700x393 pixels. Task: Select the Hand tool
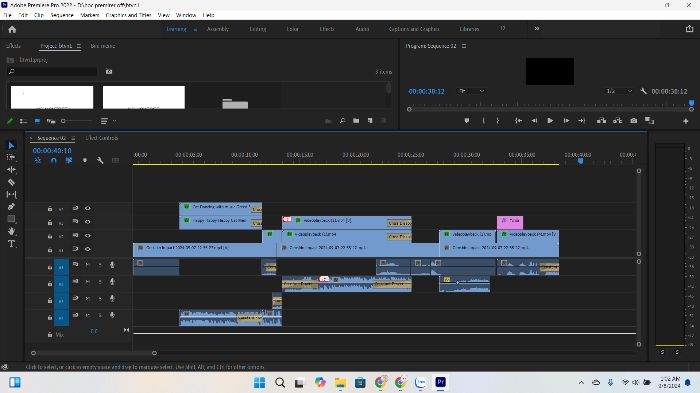click(x=11, y=231)
